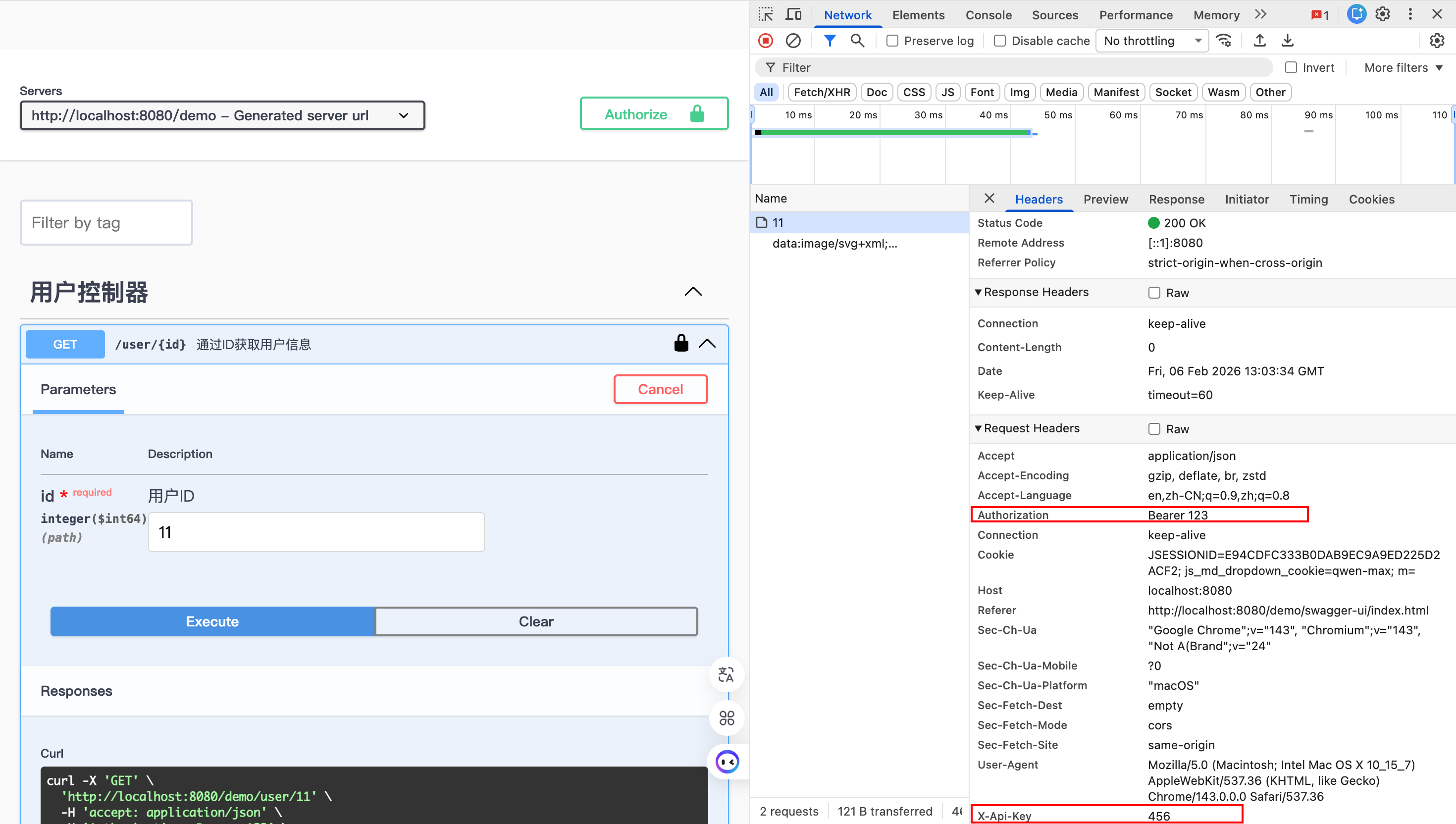
Task: Switch to the Memory tab
Action: coord(1216,15)
